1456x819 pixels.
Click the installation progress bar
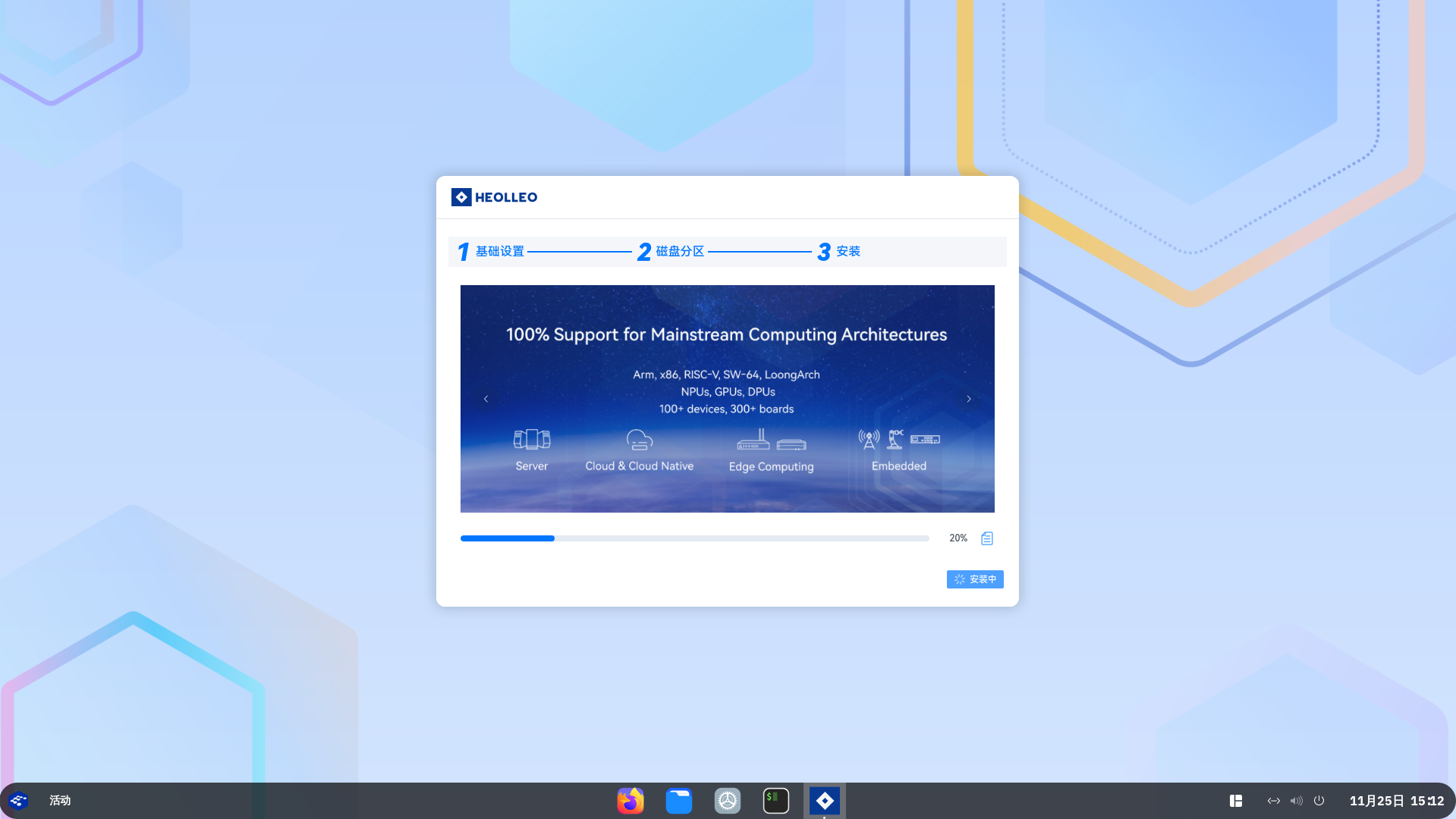[x=695, y=538]
